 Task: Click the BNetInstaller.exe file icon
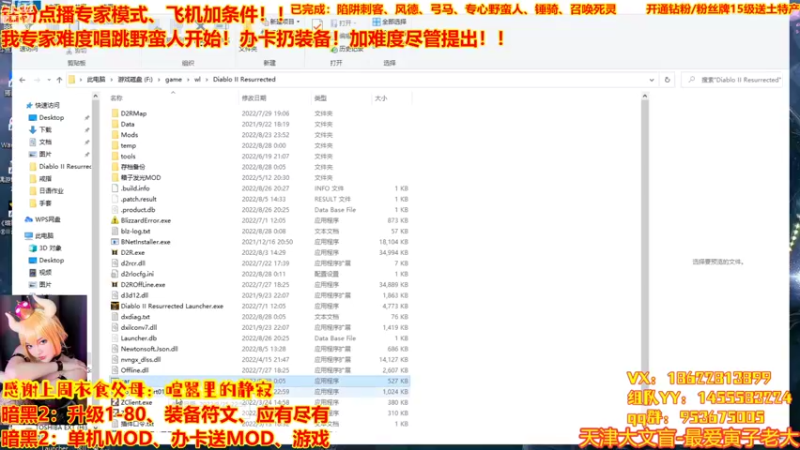tap(115, 242)
